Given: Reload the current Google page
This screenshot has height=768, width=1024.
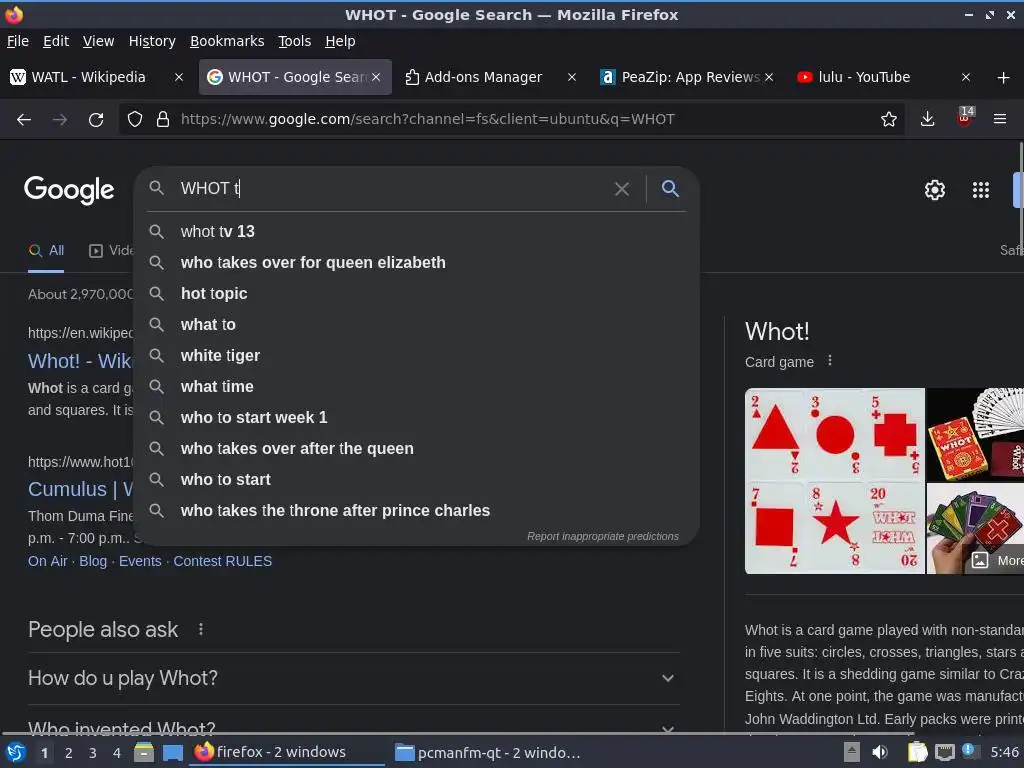Looking at the screenshot, I should coord(96,120).
